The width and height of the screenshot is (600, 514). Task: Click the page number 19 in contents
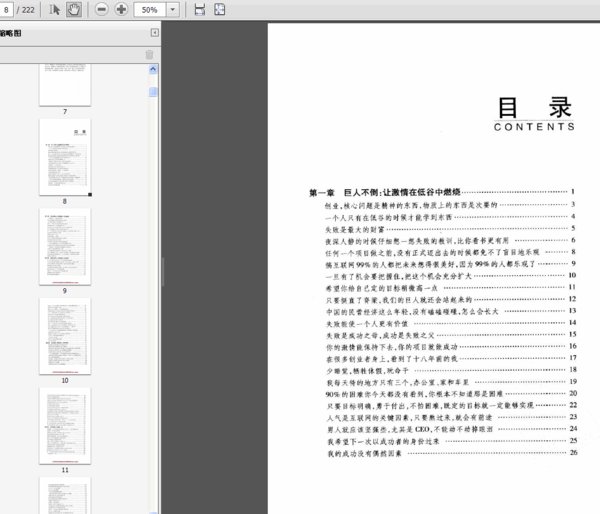(x=573, y=382)
